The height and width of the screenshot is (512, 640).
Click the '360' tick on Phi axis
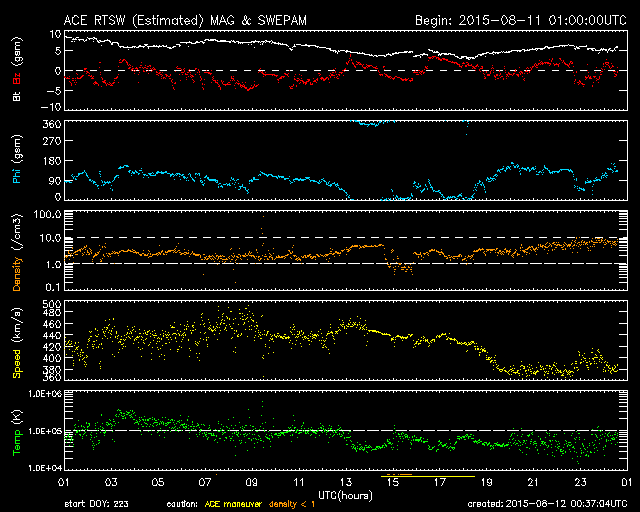52,124
